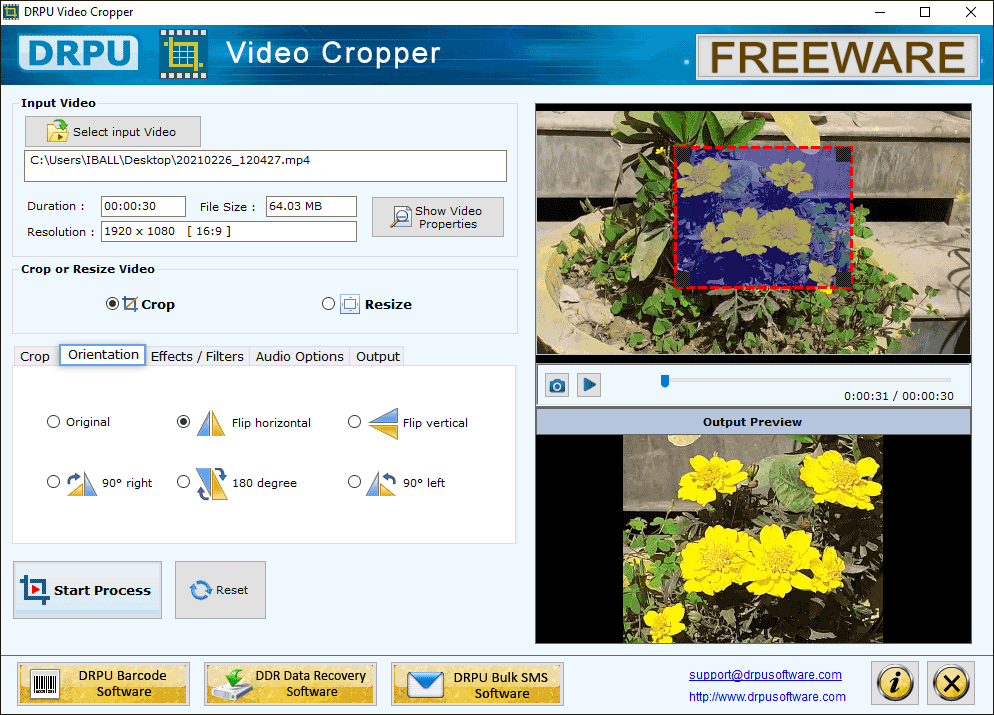Click inside the blue crop selection area

(x=763, y=217)
